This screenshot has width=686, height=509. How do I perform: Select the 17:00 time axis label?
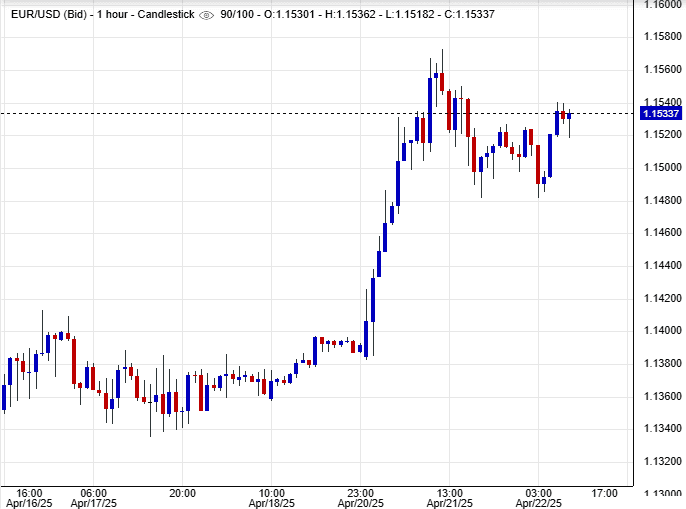click(603, 493)
